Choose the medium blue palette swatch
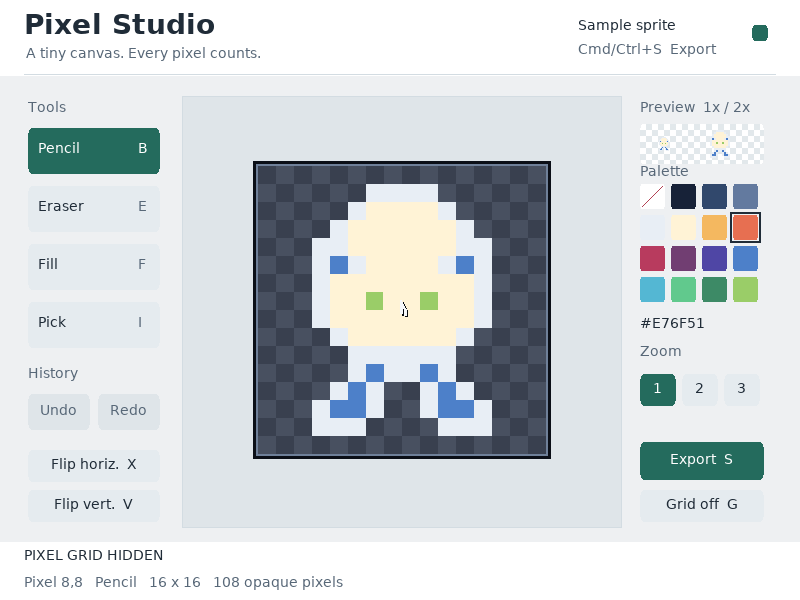Viewport: 800px width, 600px height. click(x=745, y=259)
